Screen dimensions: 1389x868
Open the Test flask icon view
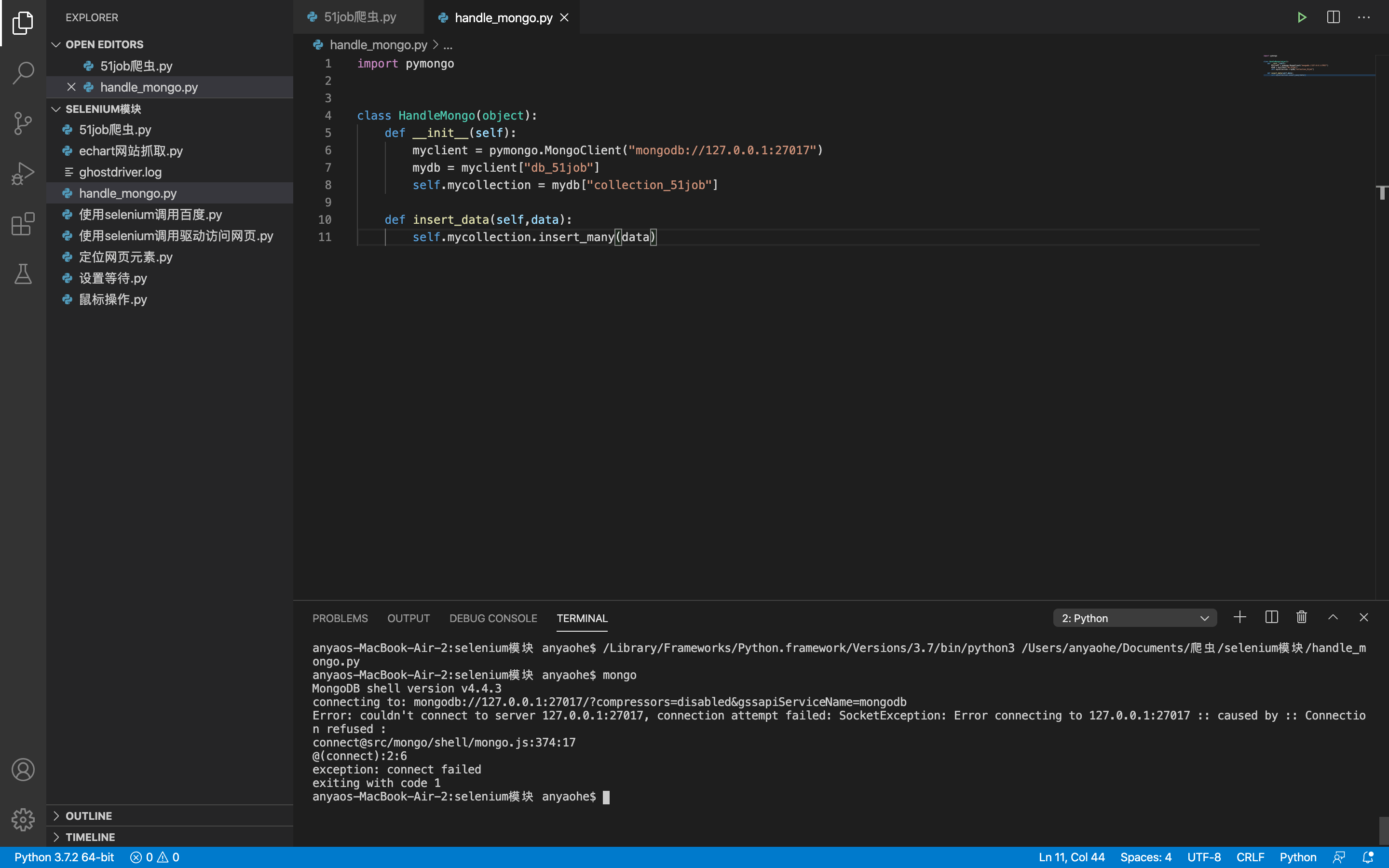[x=23, y=274]
